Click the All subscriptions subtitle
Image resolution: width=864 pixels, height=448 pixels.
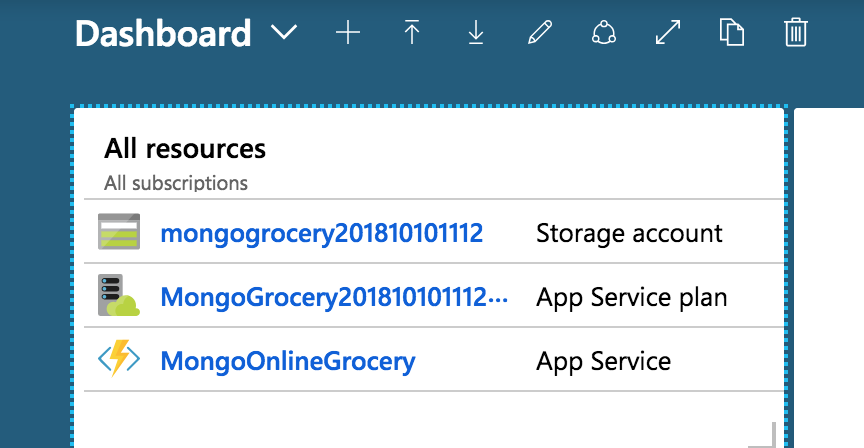point(176,183)
